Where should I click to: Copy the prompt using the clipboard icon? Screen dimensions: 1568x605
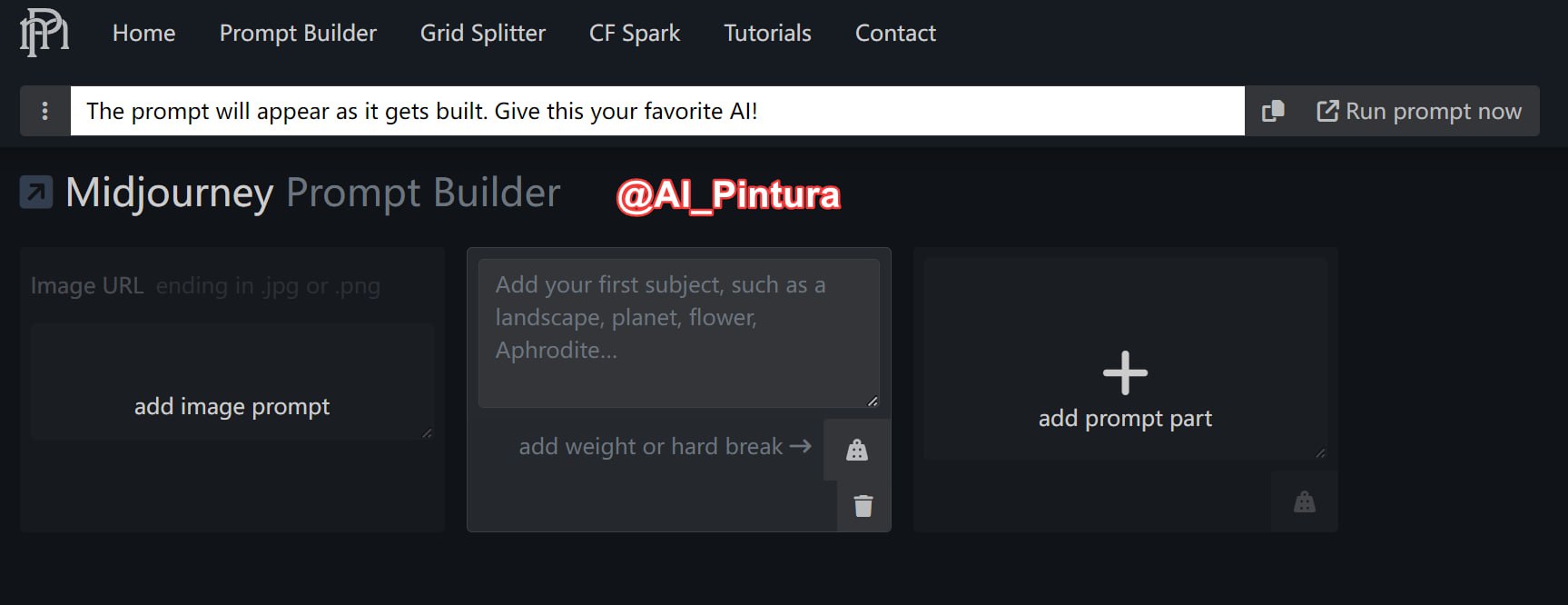pyautogui.click(x=1273, y=111)
